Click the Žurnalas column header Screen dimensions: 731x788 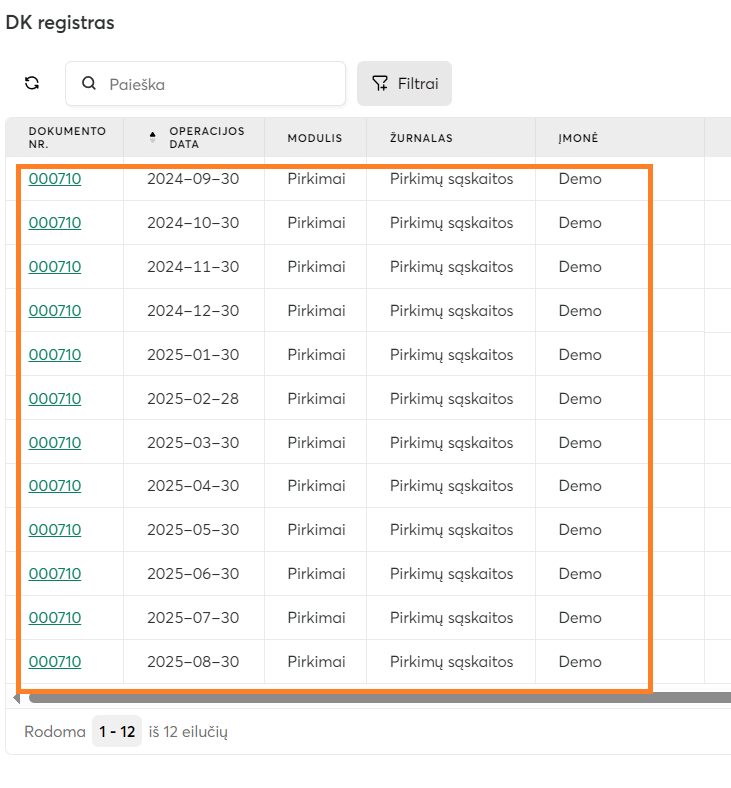tap(421, 138)
